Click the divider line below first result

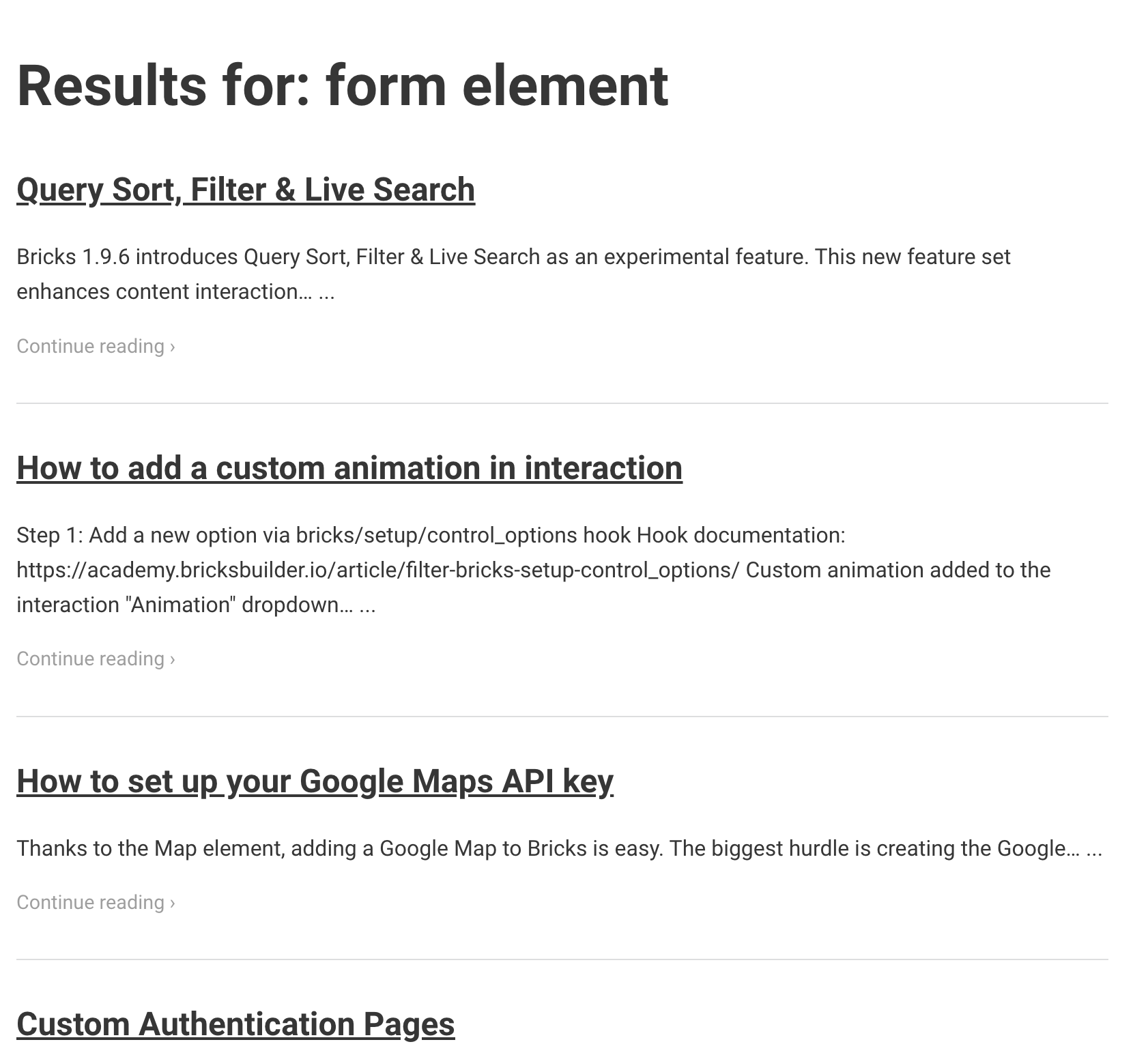tap(562, 403)
